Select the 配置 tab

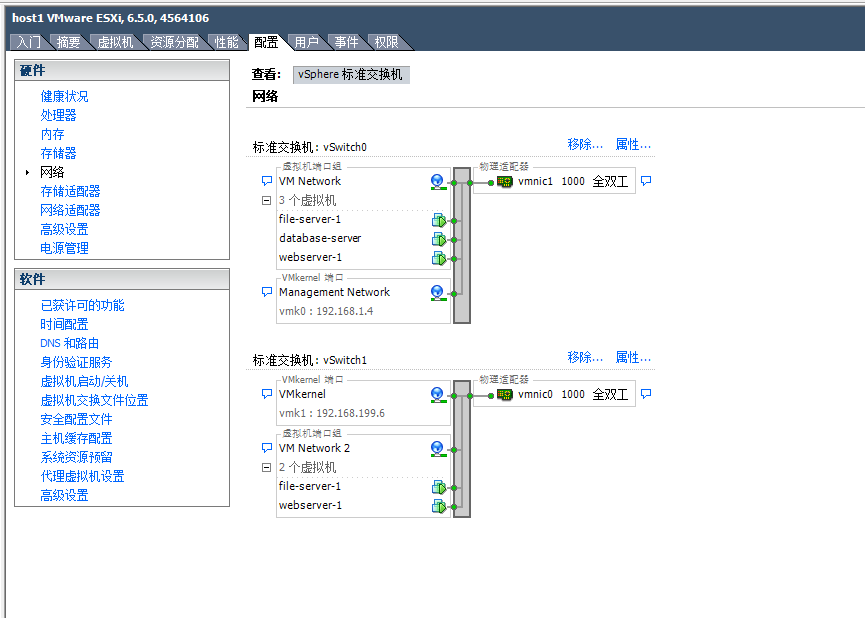[266, 42]
